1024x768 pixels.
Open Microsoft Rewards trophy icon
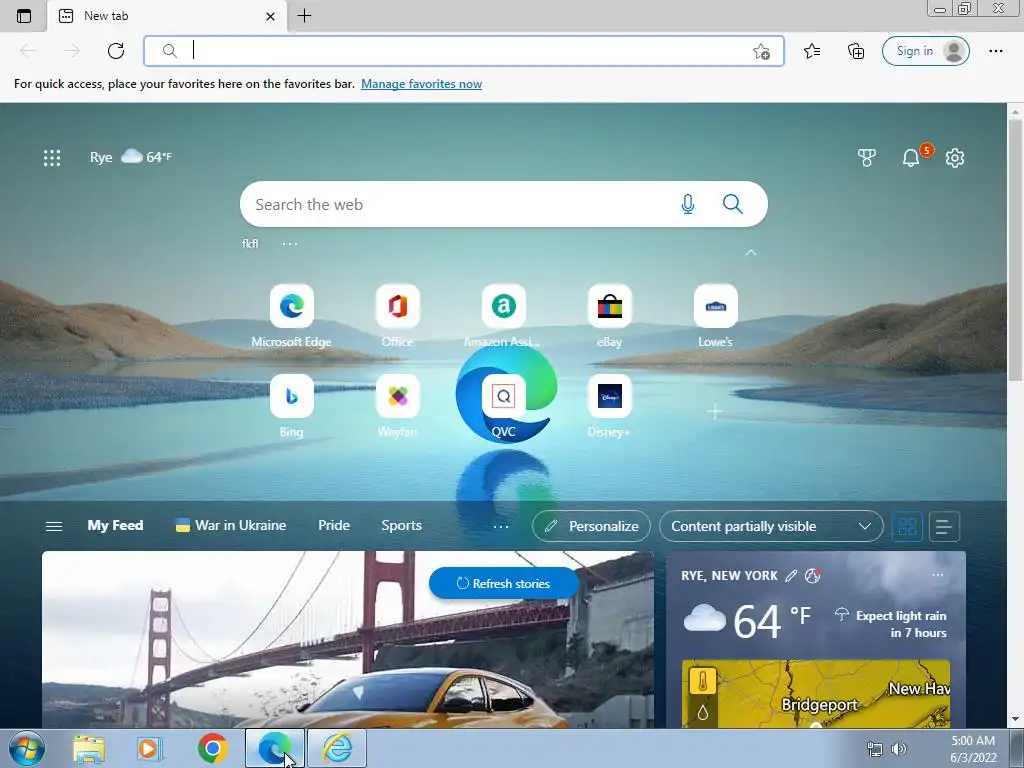tap(866, 157)
